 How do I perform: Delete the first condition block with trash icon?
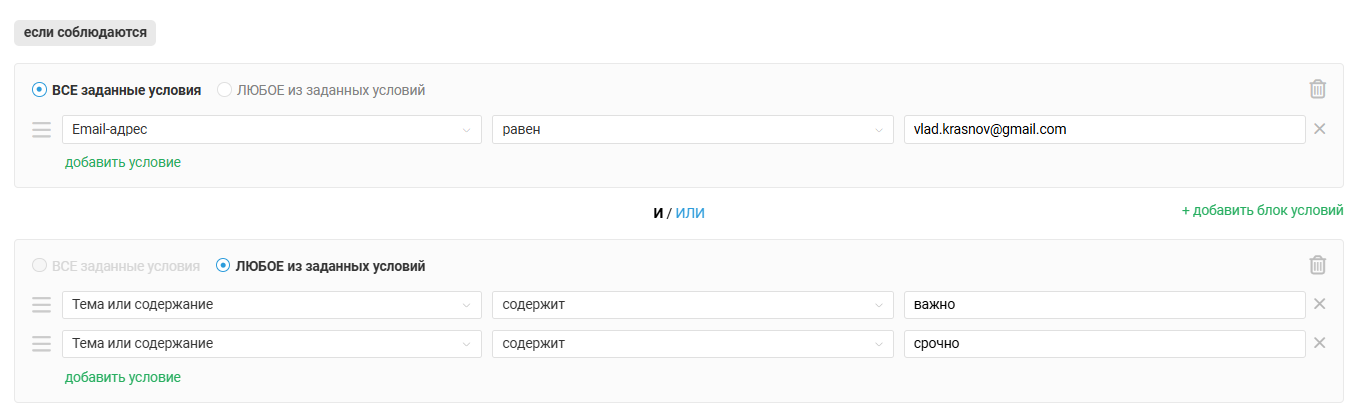[1318, 89]
